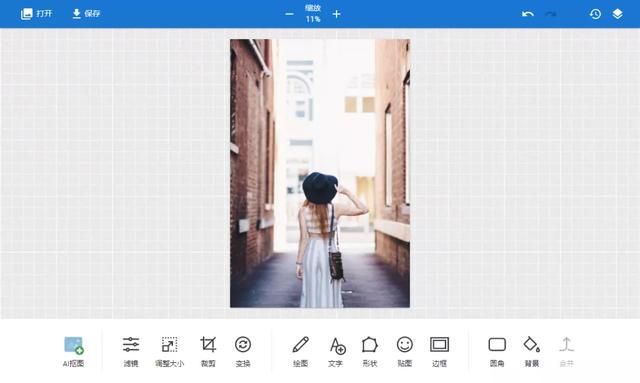
Task: Select the 绘图 pencil drawing tool
Action: pyautogui.click(x=300, y=351)
